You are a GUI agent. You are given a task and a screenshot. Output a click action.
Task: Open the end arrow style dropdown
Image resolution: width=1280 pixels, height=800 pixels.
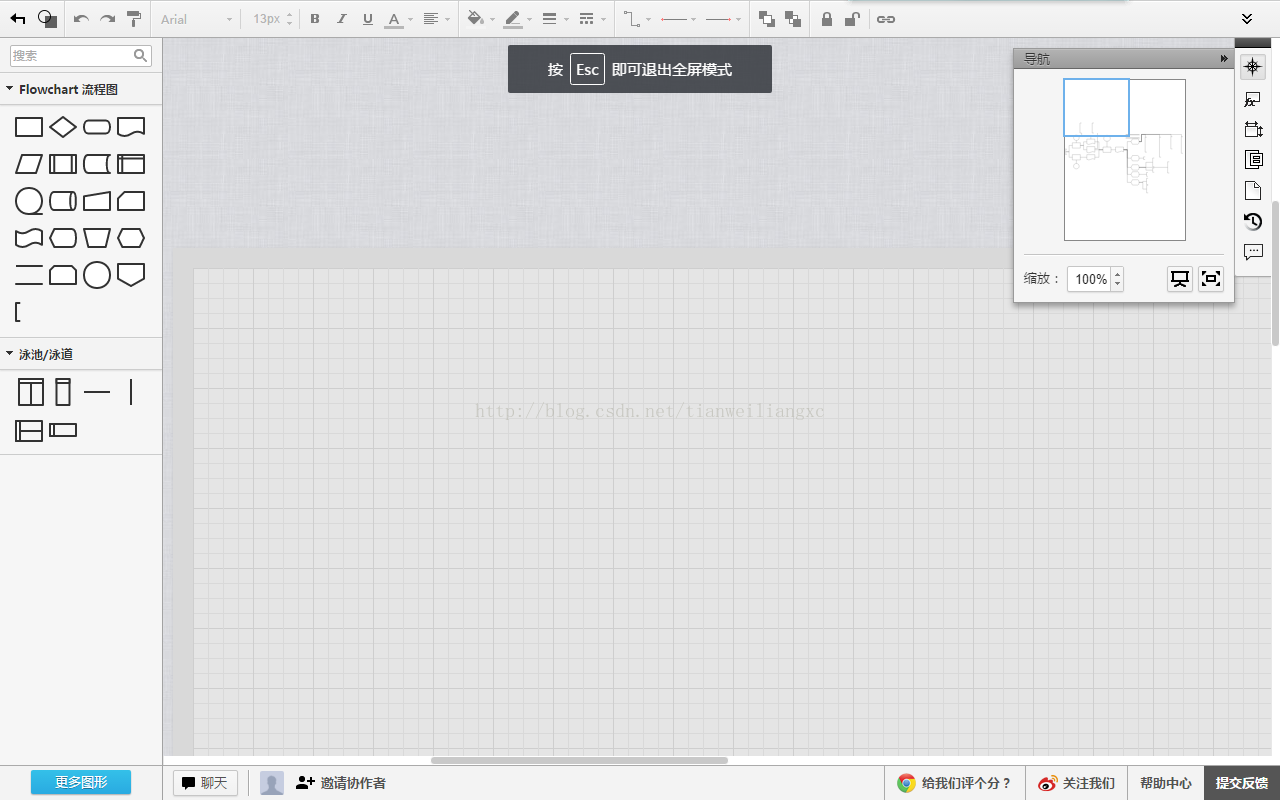pos(723,19)
